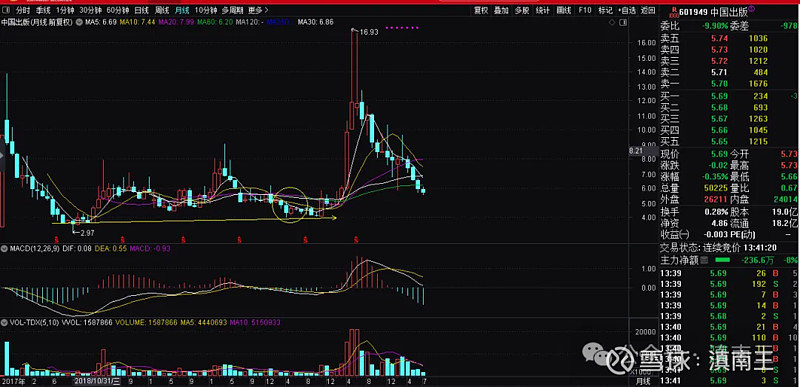
Task: Open the main chart indicator dropdown arrow
Action: (x=79, y=22)
